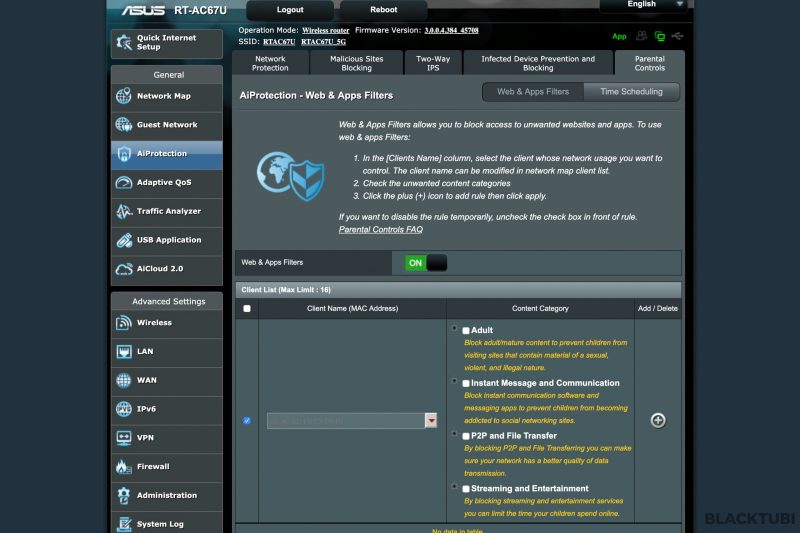800x533 pixels.
Task: Check Streaming and Entertainment category
Action: [x=466, y=489]
